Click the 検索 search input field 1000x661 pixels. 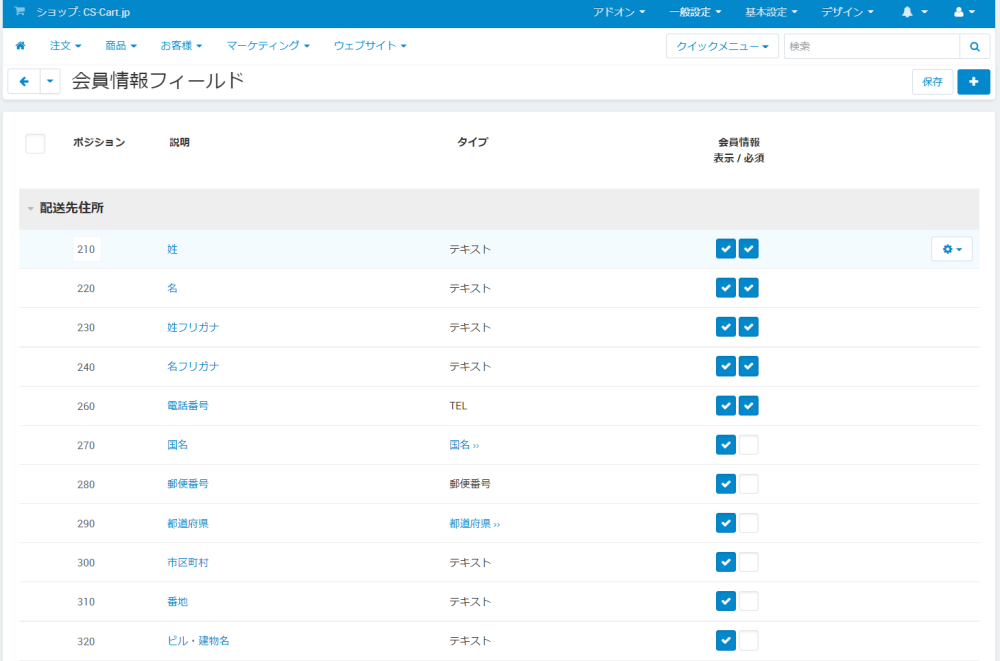[872, 47]
